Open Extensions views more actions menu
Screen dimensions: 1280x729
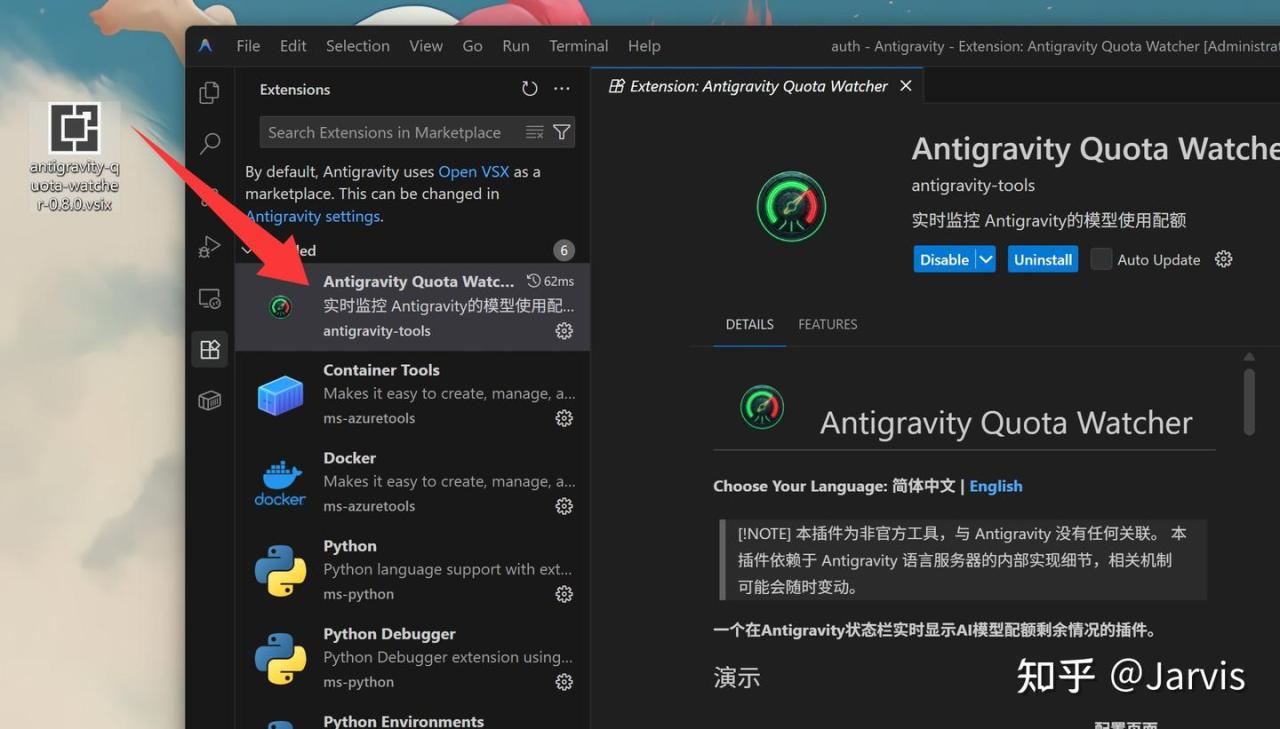562,89
